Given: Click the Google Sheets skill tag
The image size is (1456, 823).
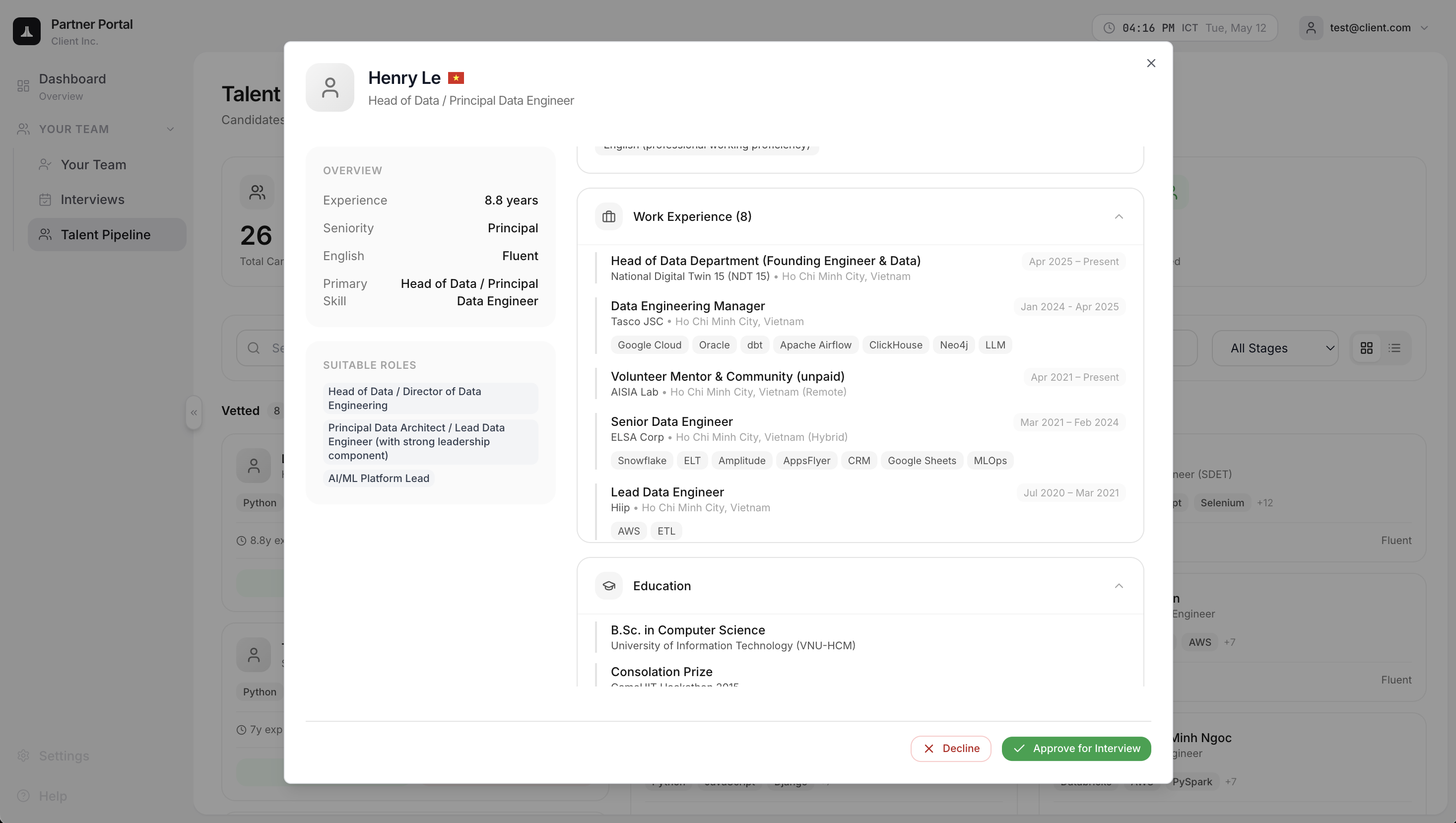Looking at the screenshot, I should [922, 461].
